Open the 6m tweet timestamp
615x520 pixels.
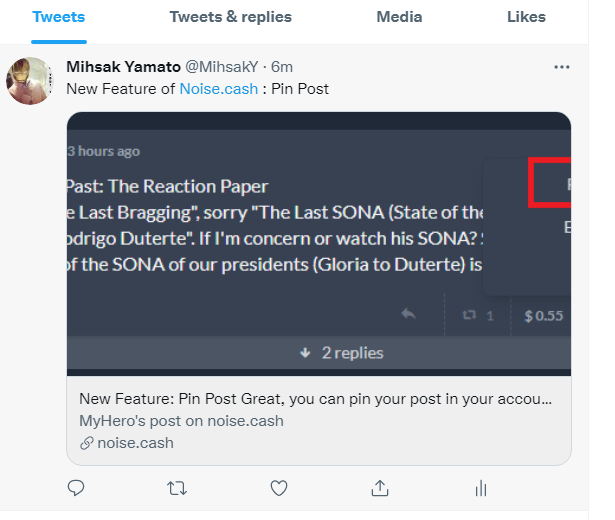282,67
